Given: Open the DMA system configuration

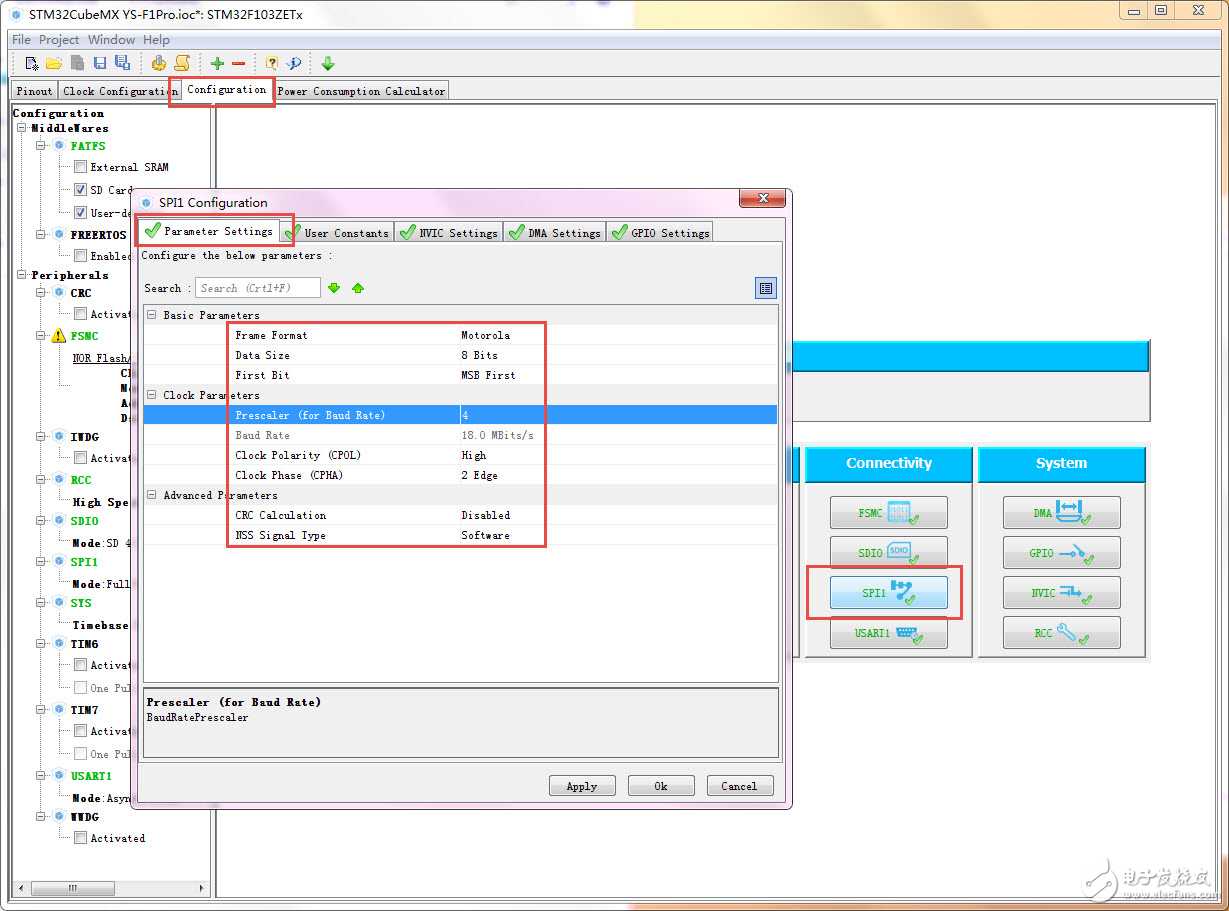Looking at the screenshot, I should 1061,513.
